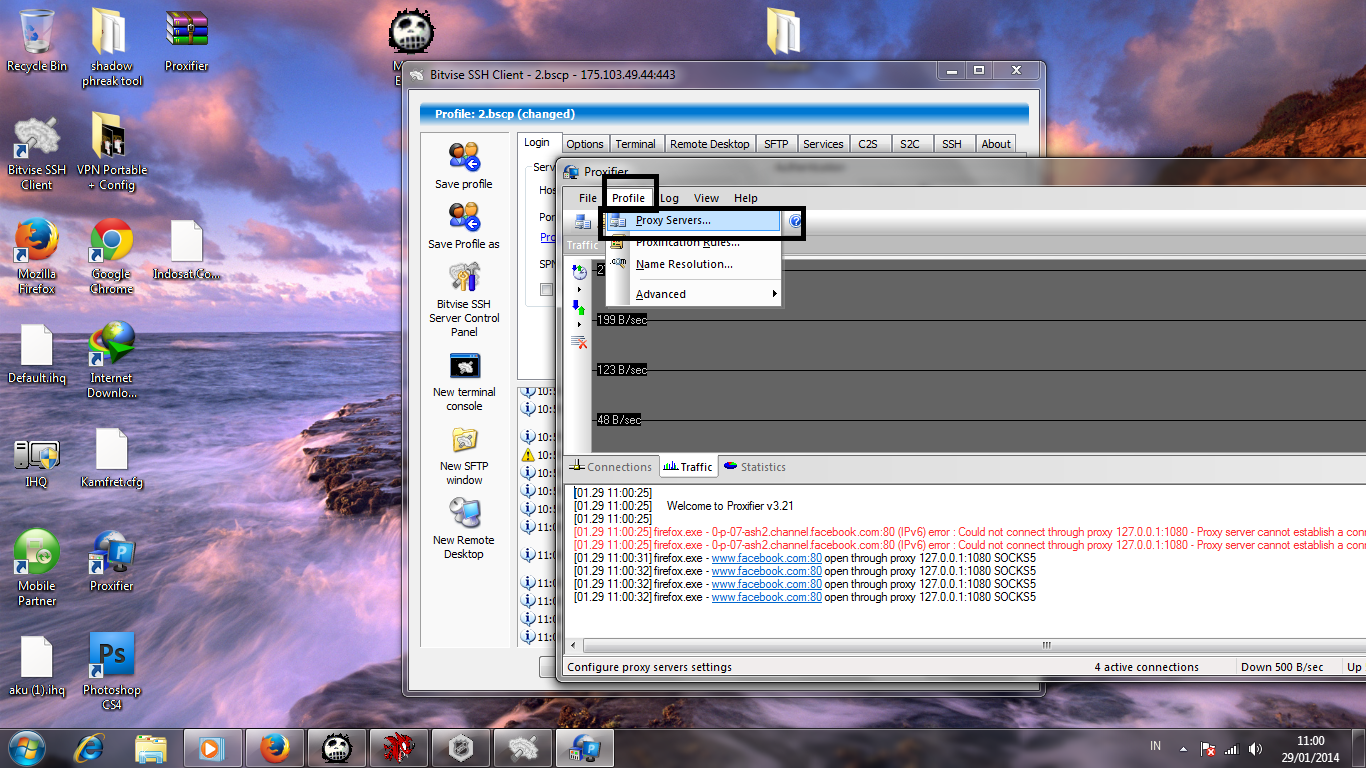
Task: Click the Proxifier desktop shortcut
Action: pyautogui.click(x=112, y=560)
